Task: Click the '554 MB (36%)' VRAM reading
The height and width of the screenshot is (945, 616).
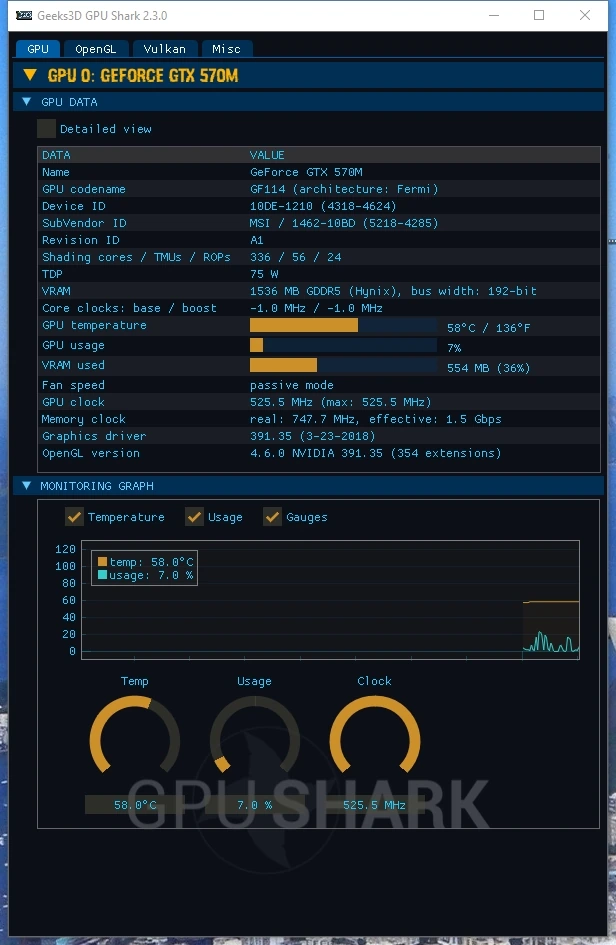Action: click(x=488, y=368)
